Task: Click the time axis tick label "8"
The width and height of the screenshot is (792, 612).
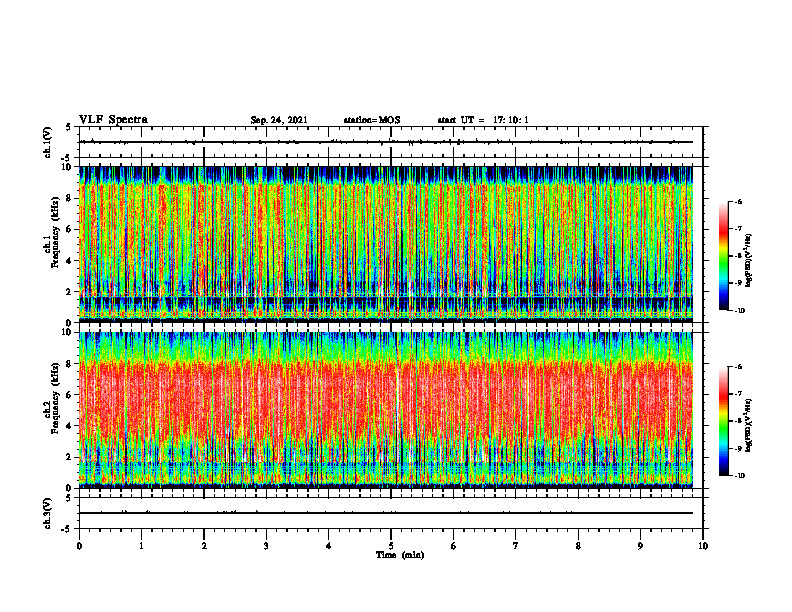Action: tap(578, 546)
